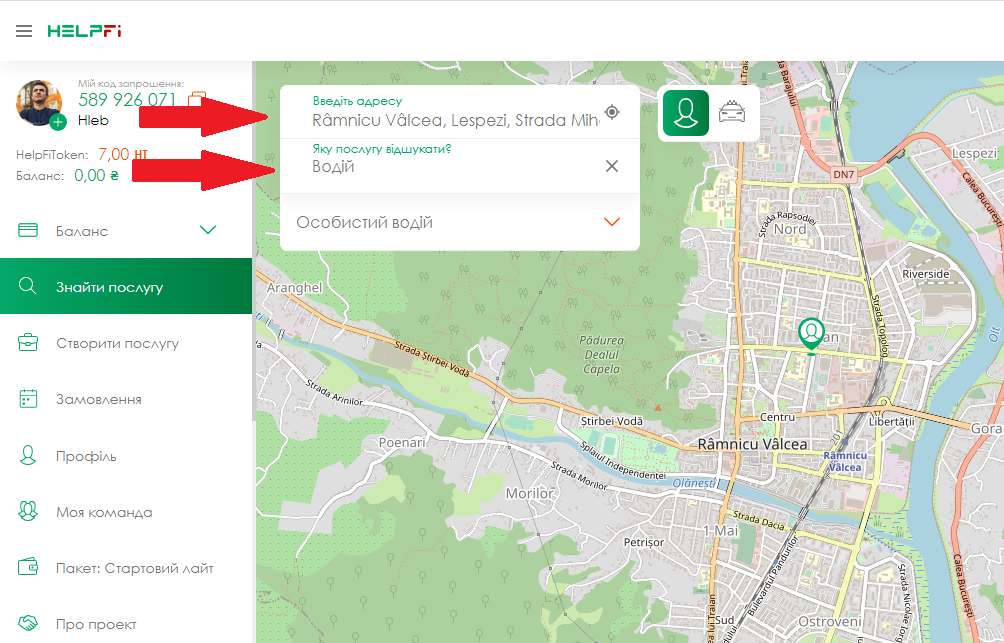Open the hamburger menu
Screen dimensions: 1004x643
[x=24, y=31]
